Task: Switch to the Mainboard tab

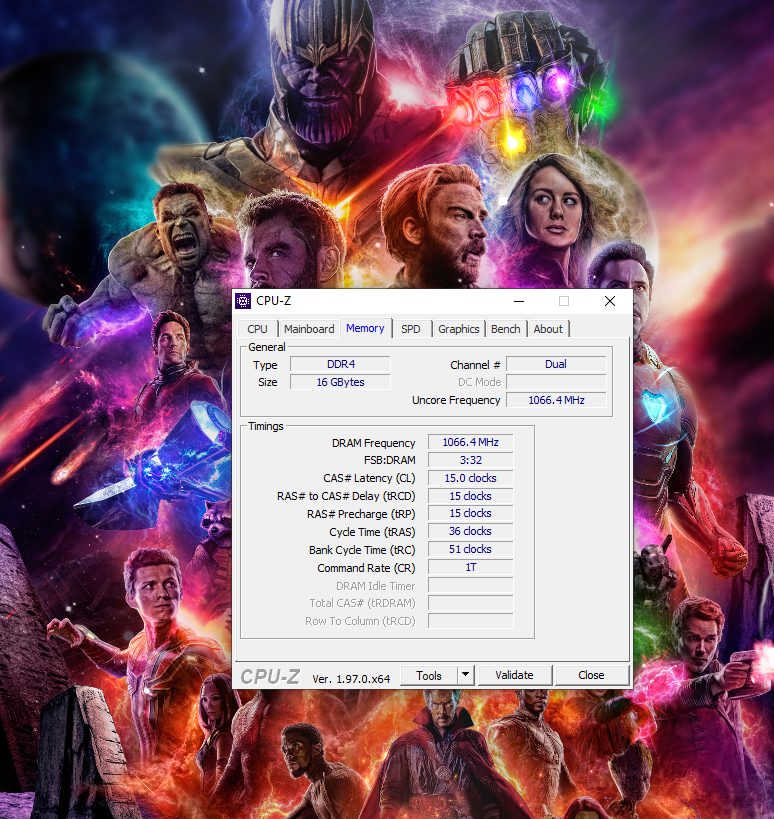Action: point(309,329)
